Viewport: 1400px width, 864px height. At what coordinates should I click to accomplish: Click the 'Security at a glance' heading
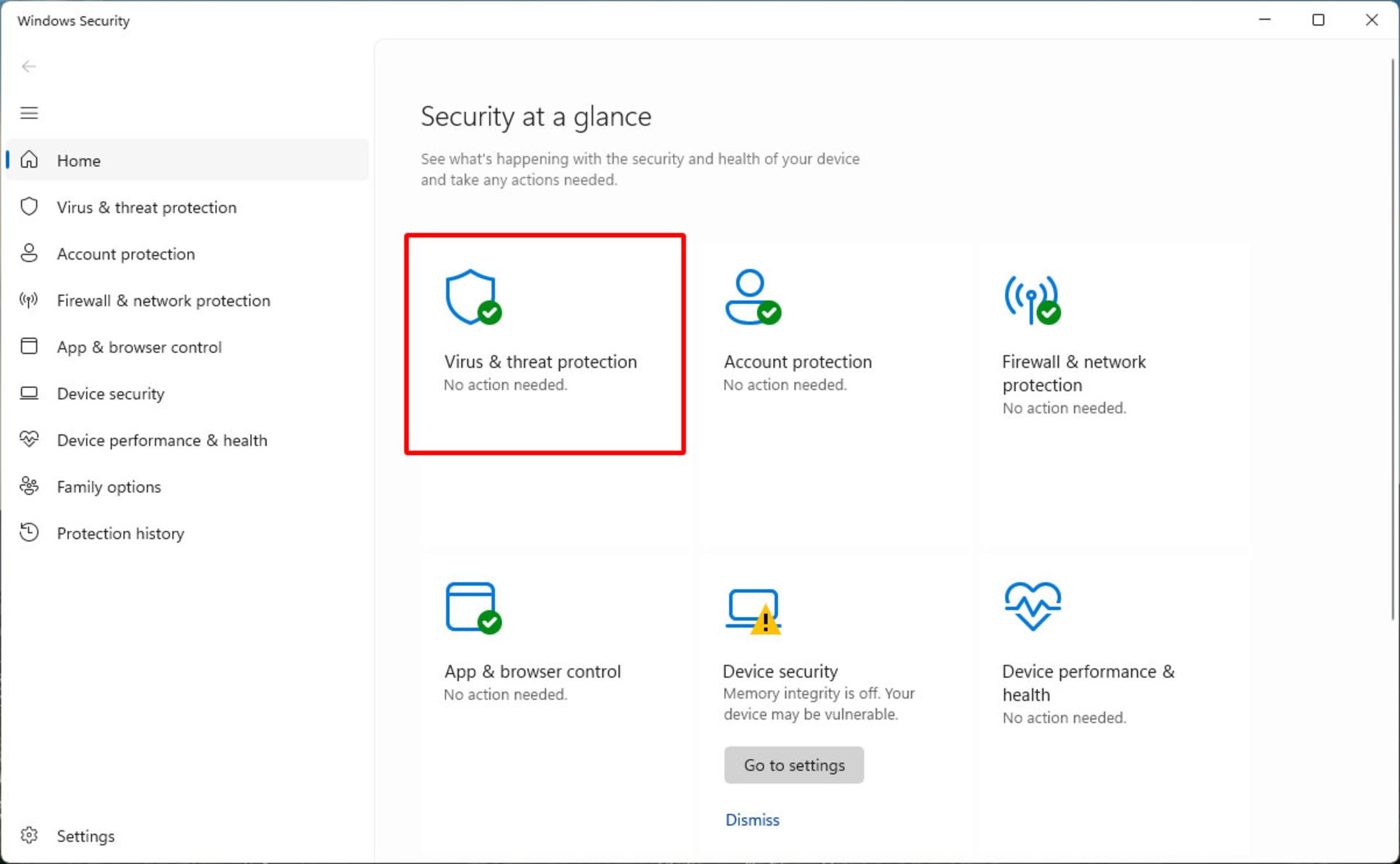536,117
